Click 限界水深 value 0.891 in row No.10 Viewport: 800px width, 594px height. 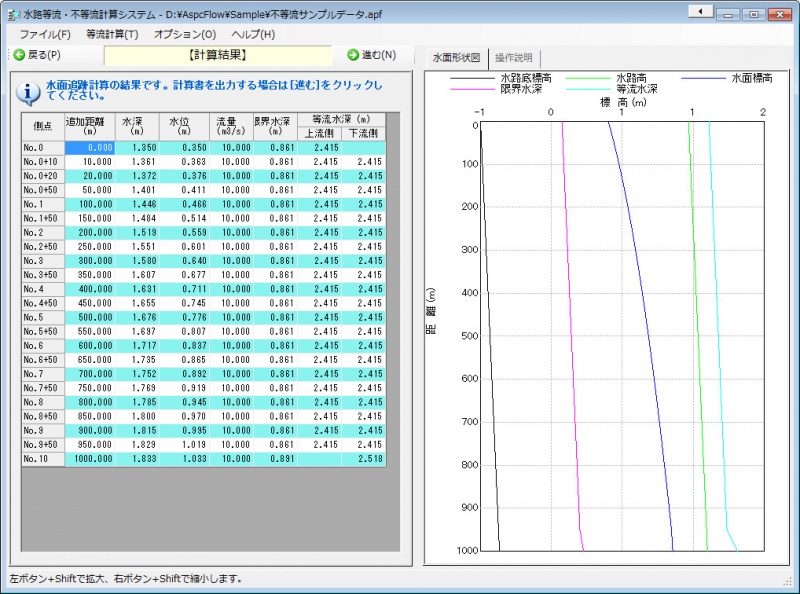point(275,459)
